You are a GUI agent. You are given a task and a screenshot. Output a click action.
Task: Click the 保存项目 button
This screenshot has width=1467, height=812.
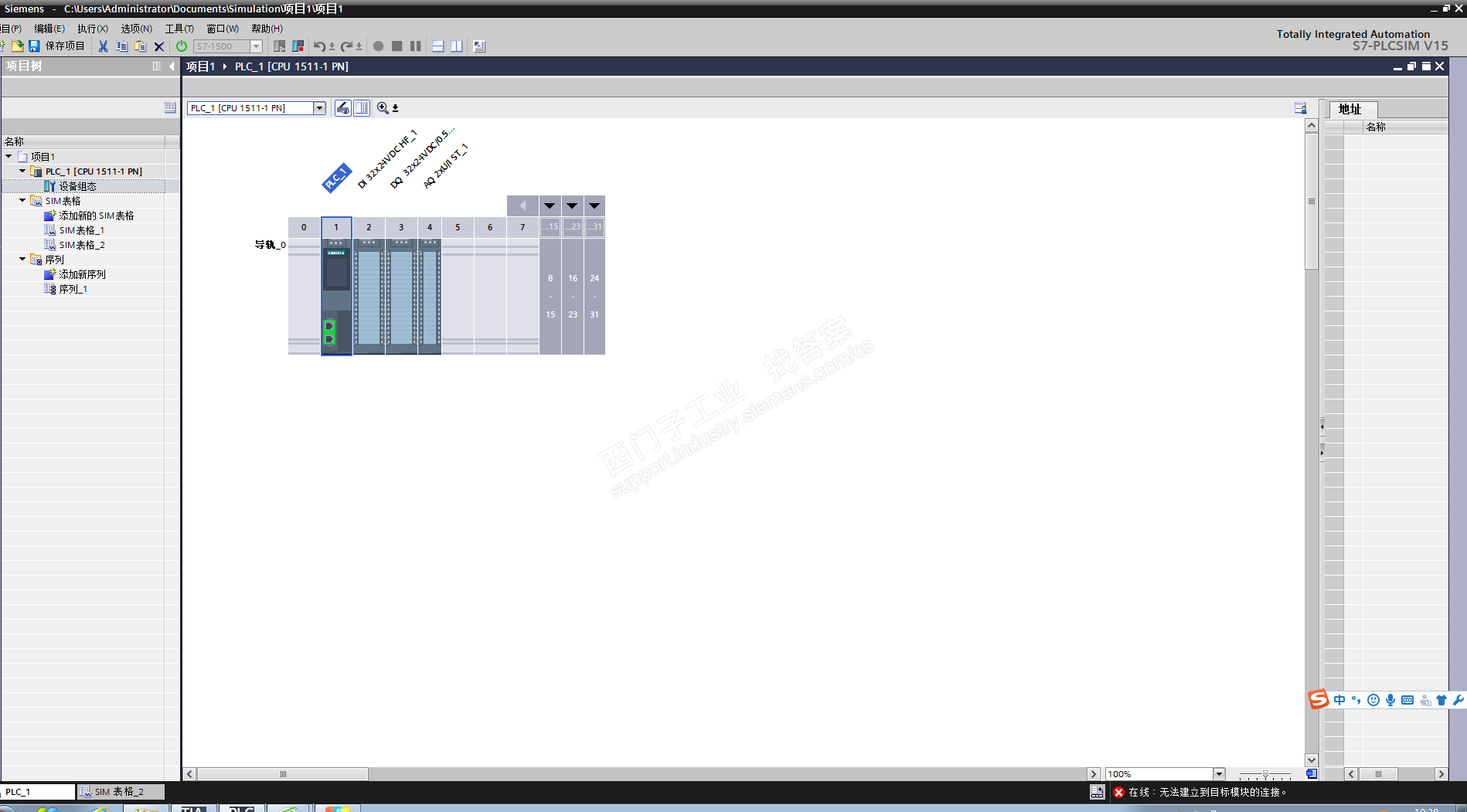65,46
